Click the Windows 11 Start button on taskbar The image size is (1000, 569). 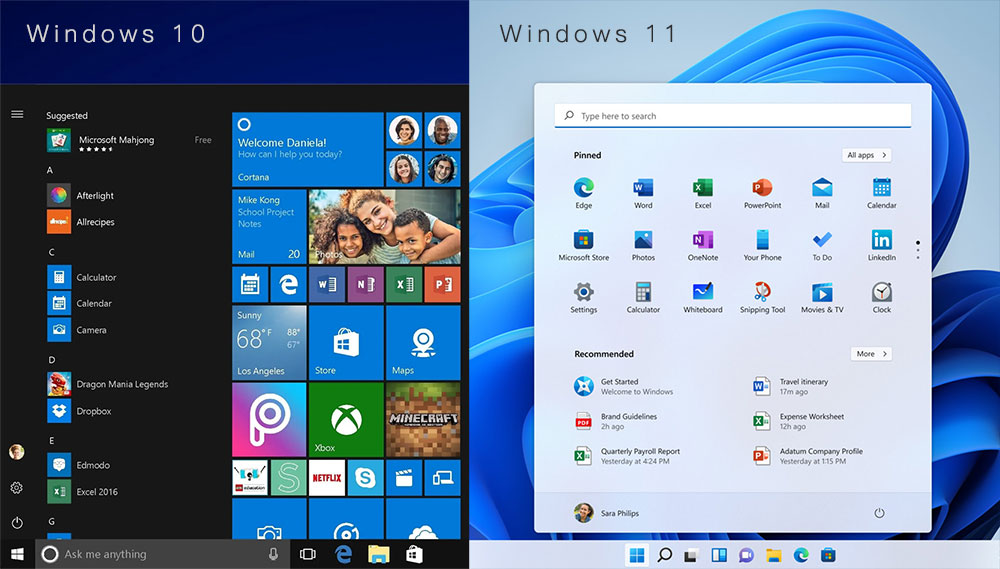pos(636,555)
